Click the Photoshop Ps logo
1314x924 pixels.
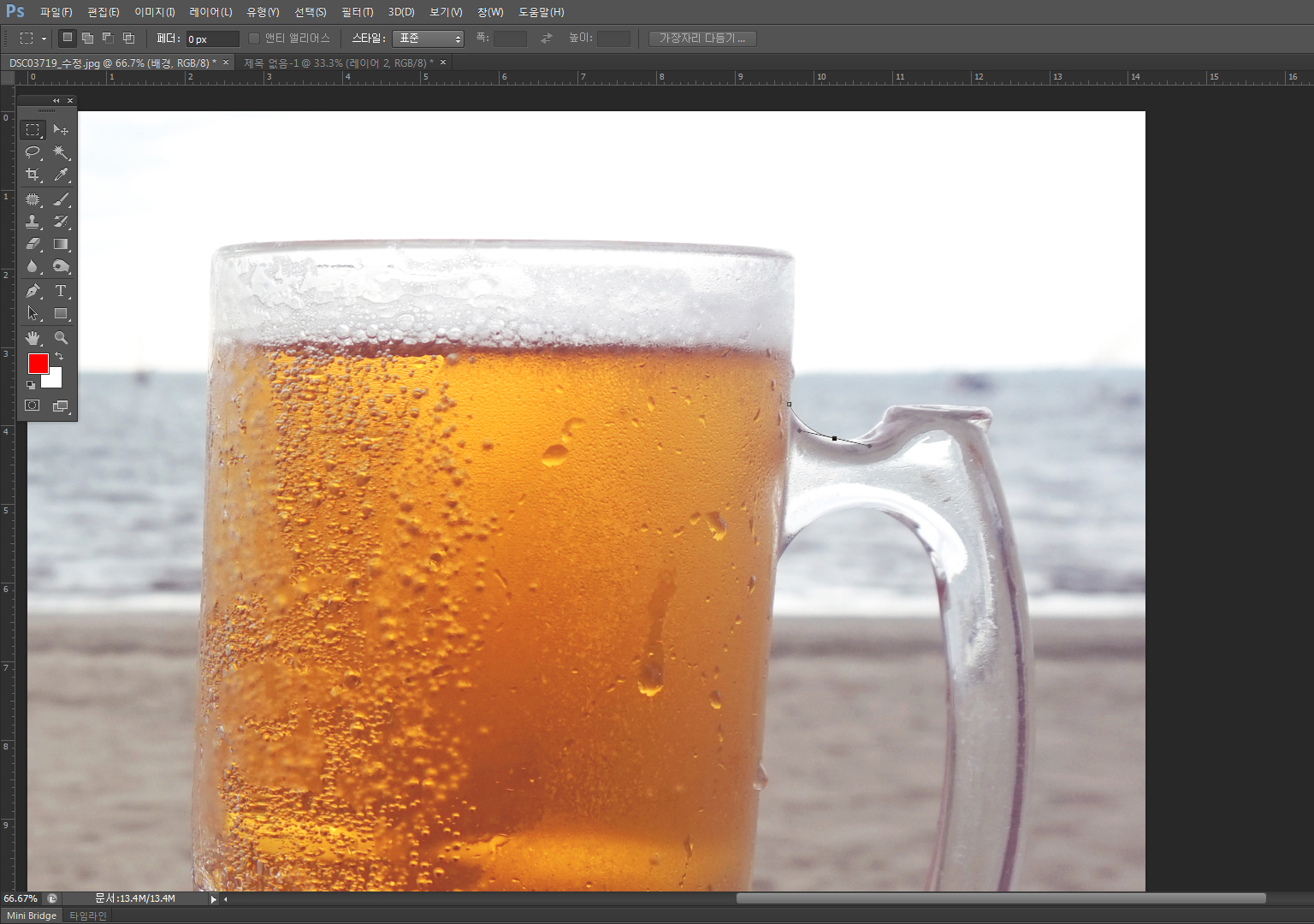tap(15, 11)
